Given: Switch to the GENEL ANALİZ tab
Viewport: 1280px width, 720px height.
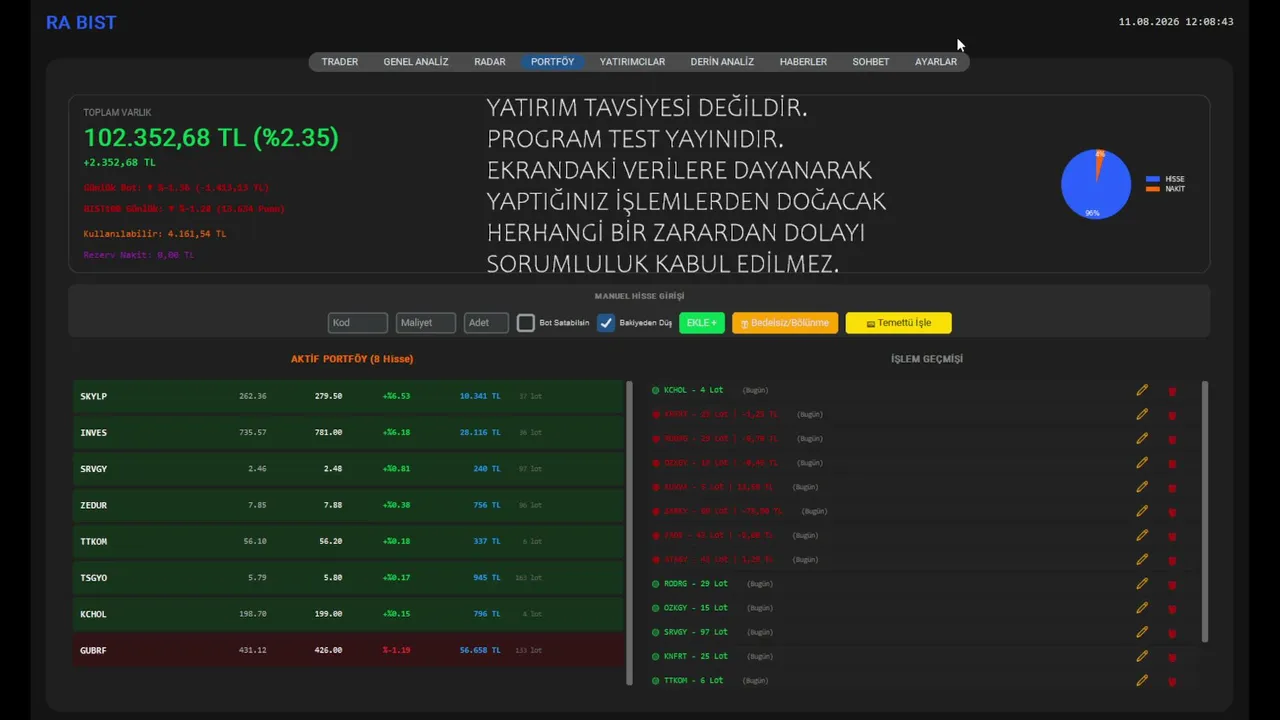Looking at the screenshot, I should click(416, 62).
